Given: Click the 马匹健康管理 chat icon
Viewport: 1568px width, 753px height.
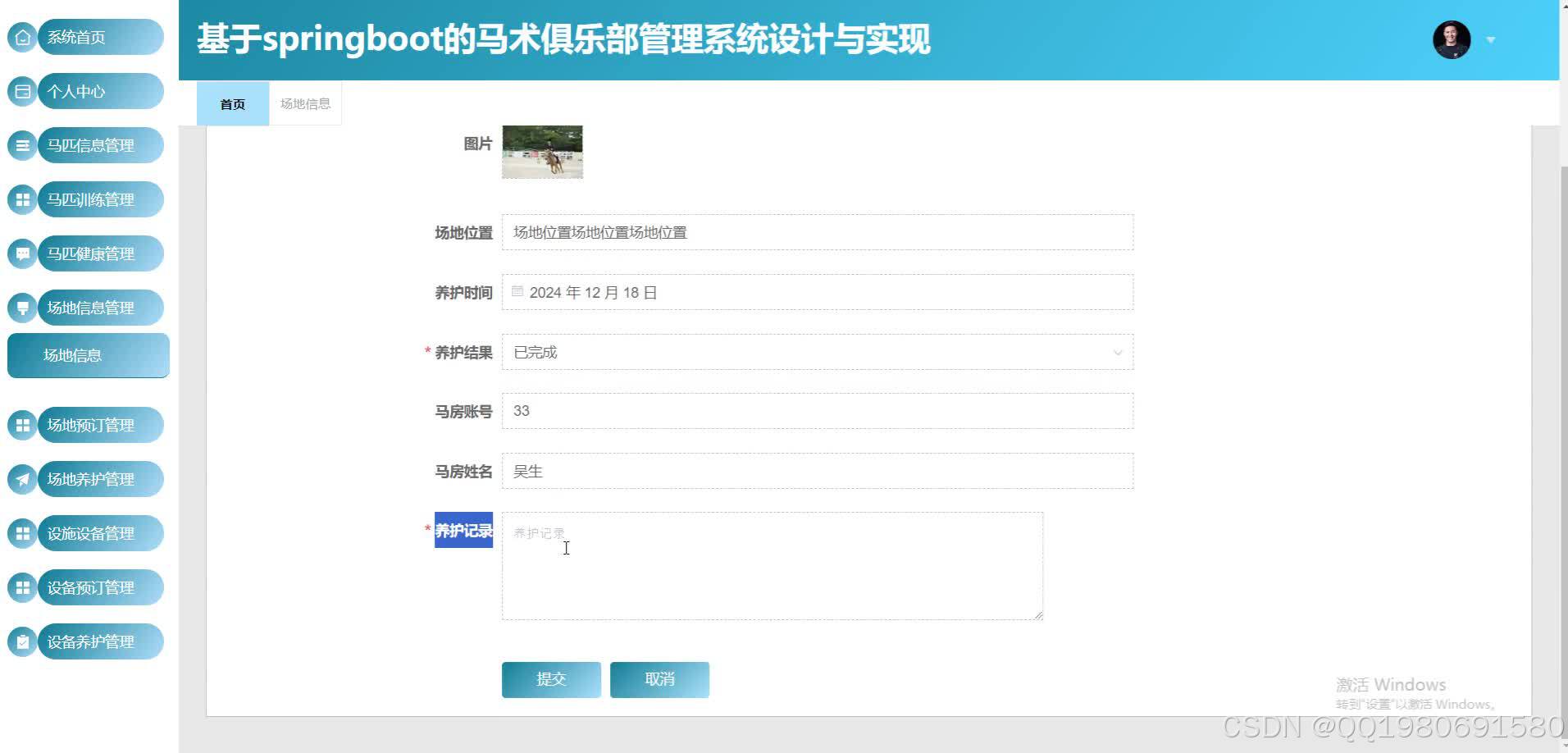Looking at the screenshot, I should [x=22, y=253].
